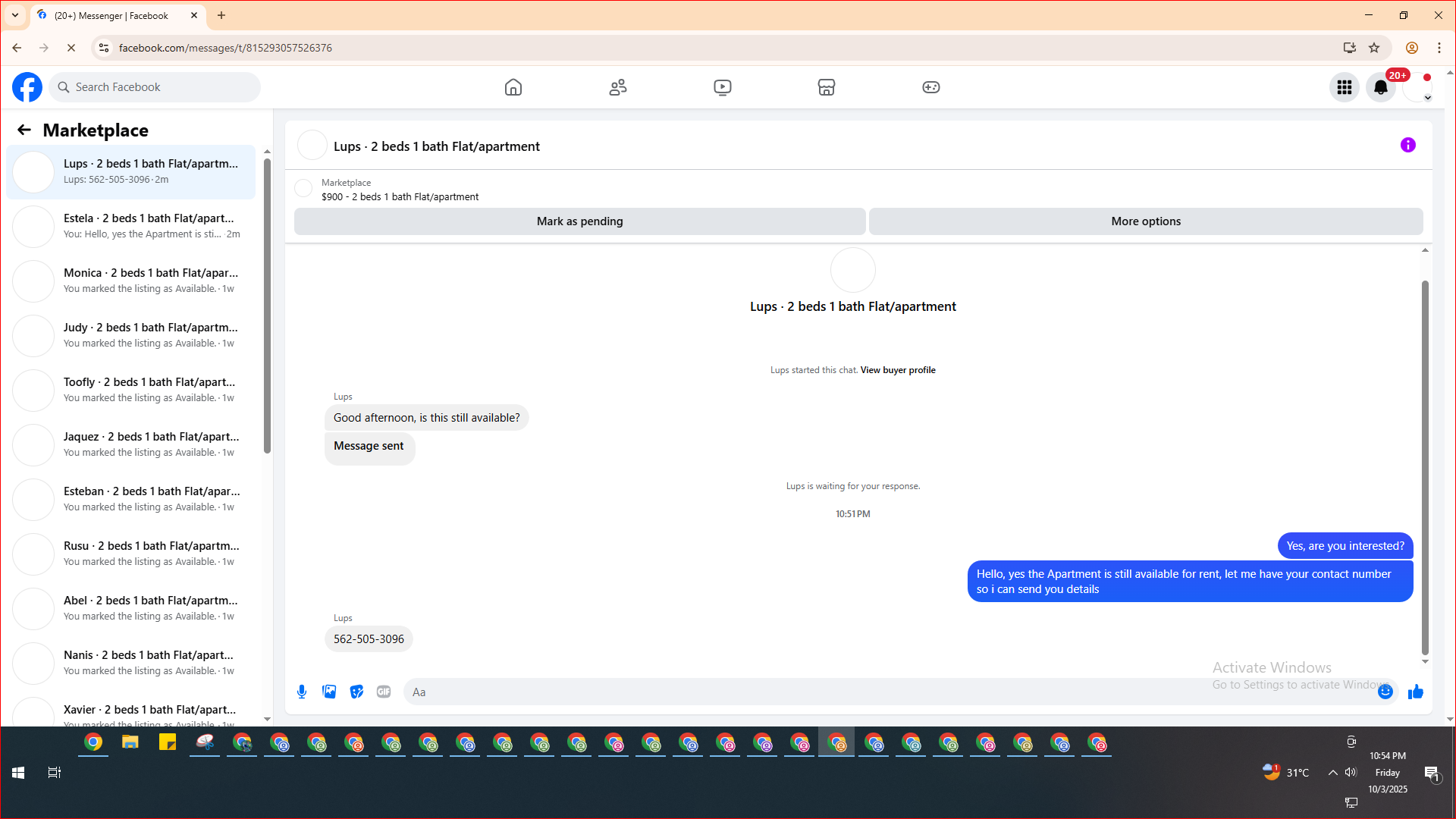The height and width of the screenshot is (819, 1456).
Task: Go back in browser history
Action: pos(17,48)
